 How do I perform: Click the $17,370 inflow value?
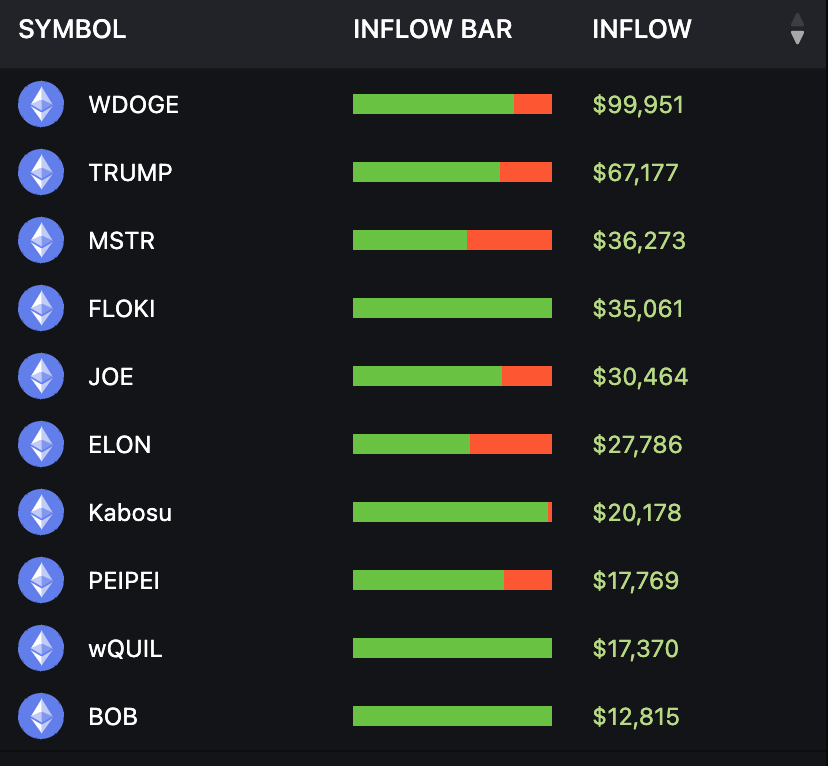[x=636, y=649]
